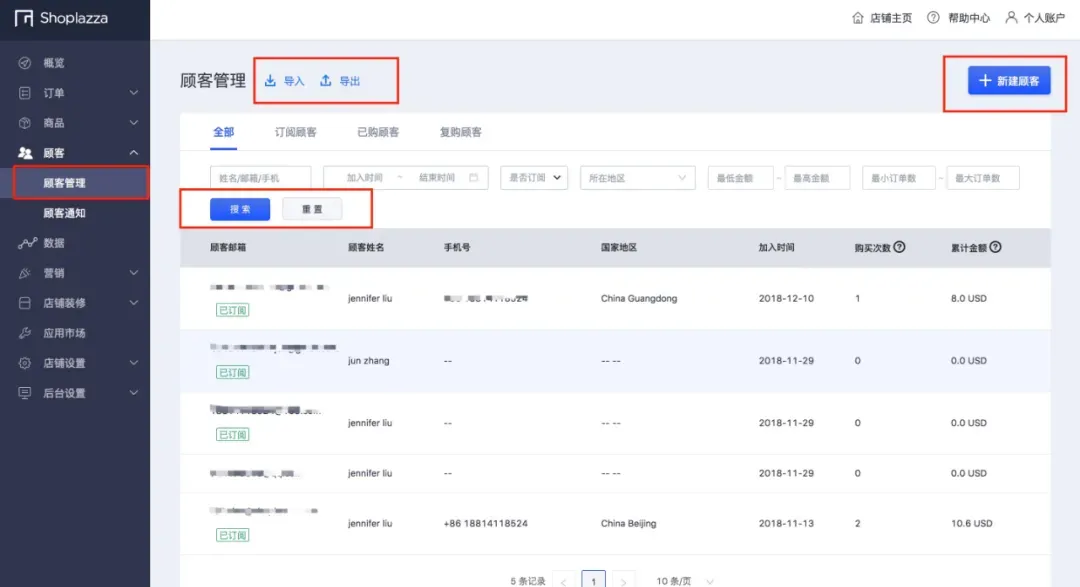Click help icon beside 购买次数 column

tap(900, 247)
